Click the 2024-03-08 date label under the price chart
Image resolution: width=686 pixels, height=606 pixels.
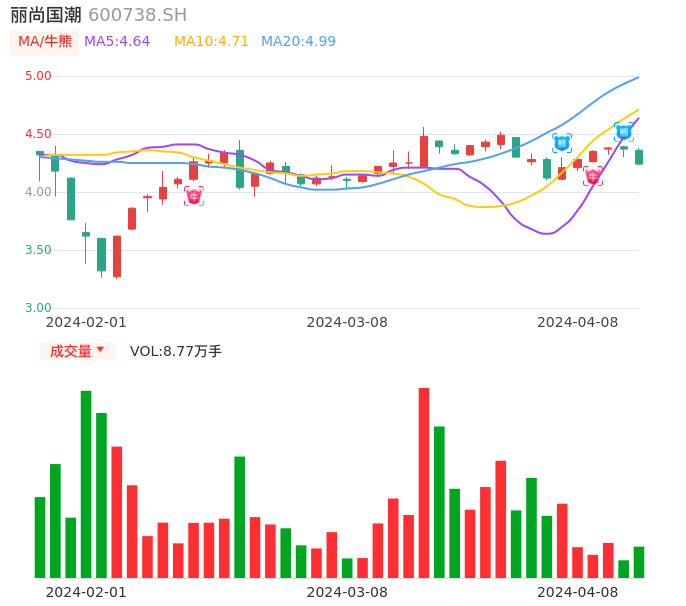pyautogui.click(x=347, y=322)
